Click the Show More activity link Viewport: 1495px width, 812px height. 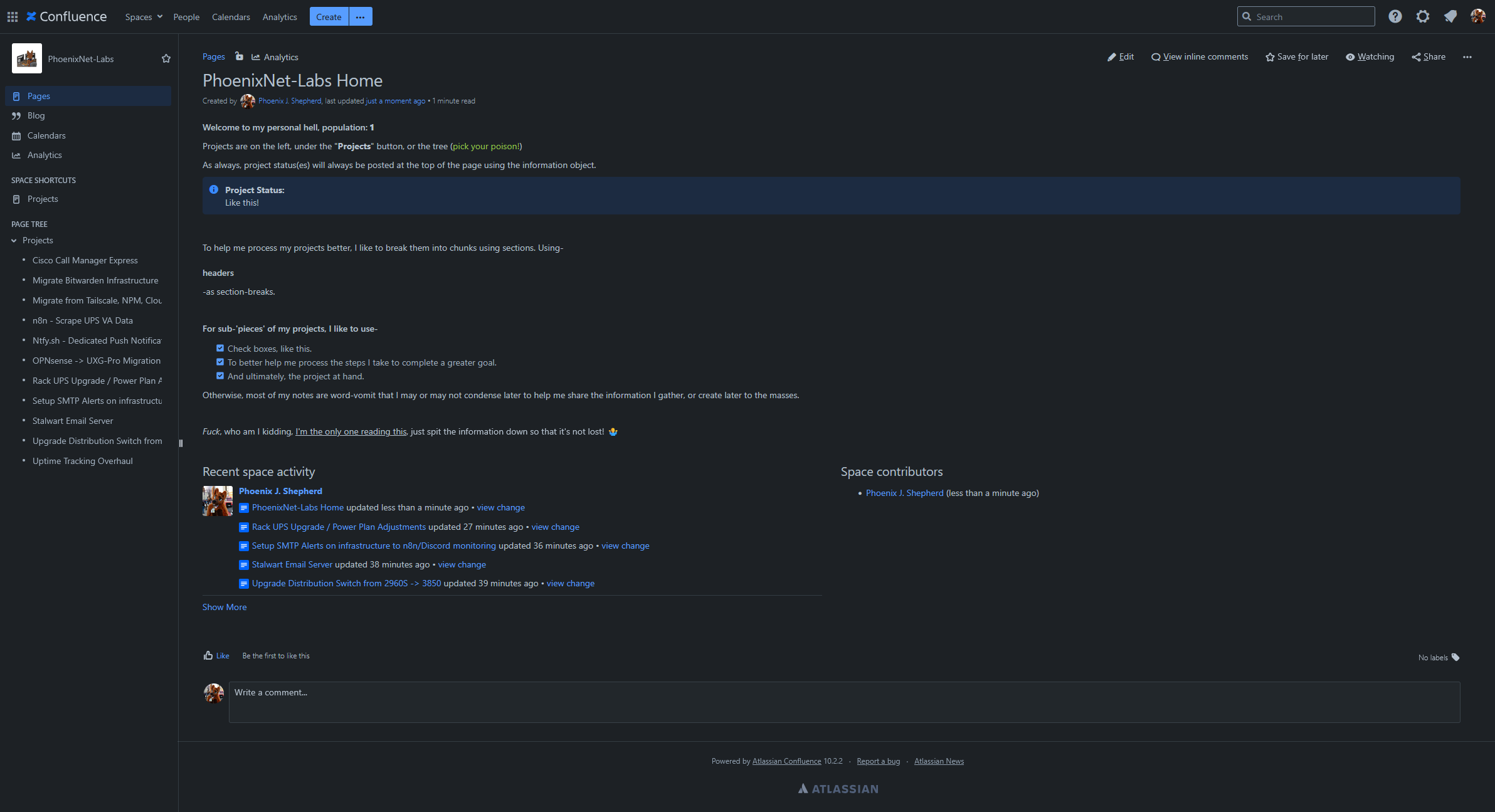click(x=225, y=607)
